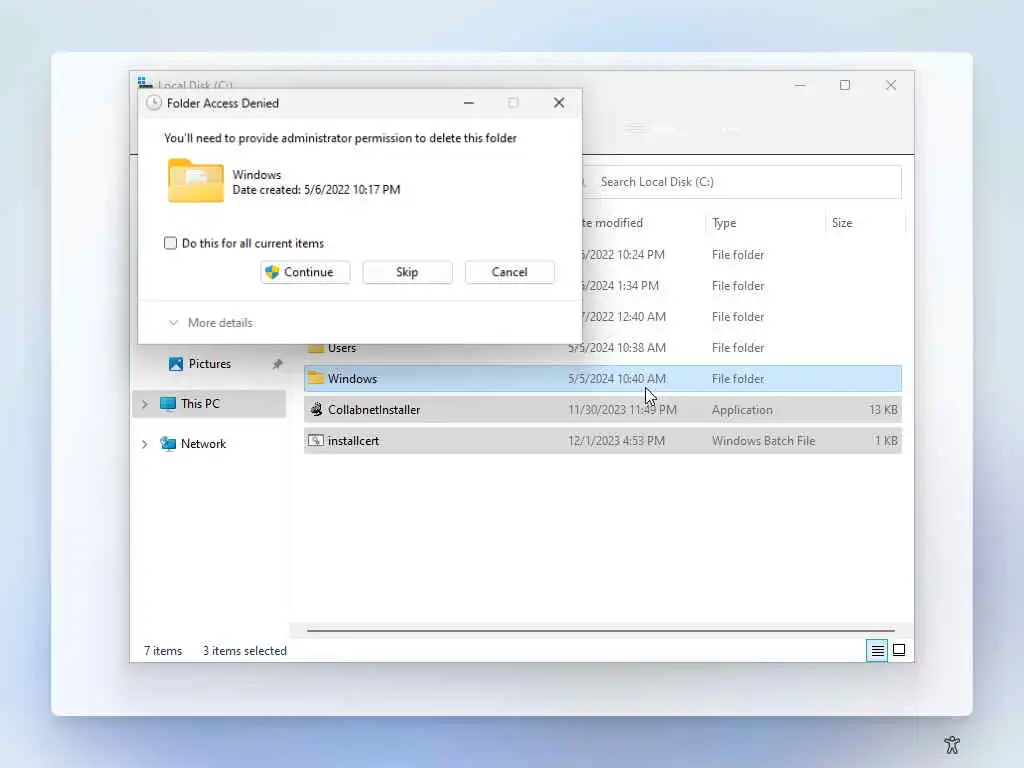The image size is (1024, 768).
Task: Click date '12/1/2023 4:53 PM'
Action: click(616, 441)
